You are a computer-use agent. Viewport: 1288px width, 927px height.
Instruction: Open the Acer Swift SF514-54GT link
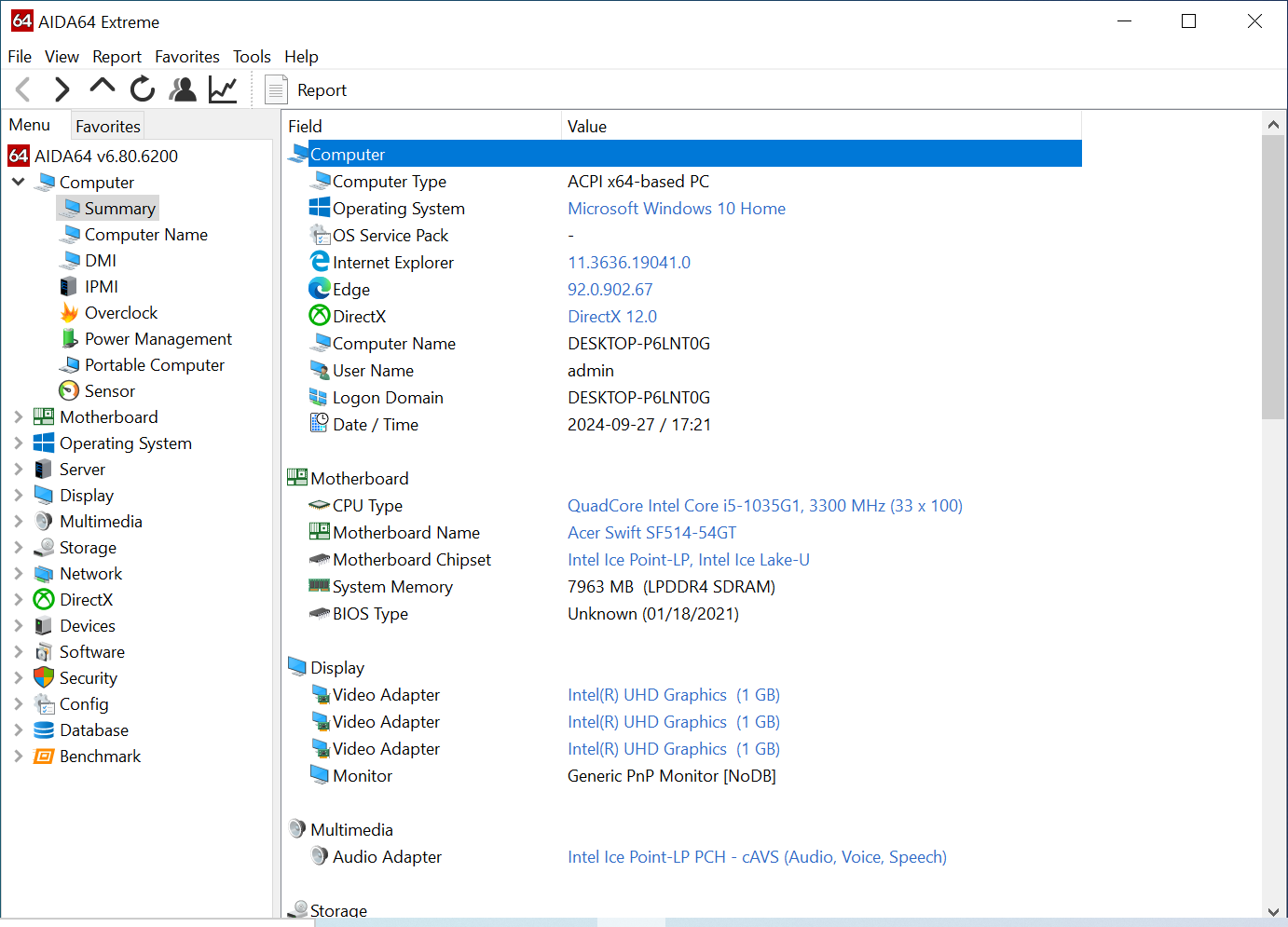click(651, 533)
